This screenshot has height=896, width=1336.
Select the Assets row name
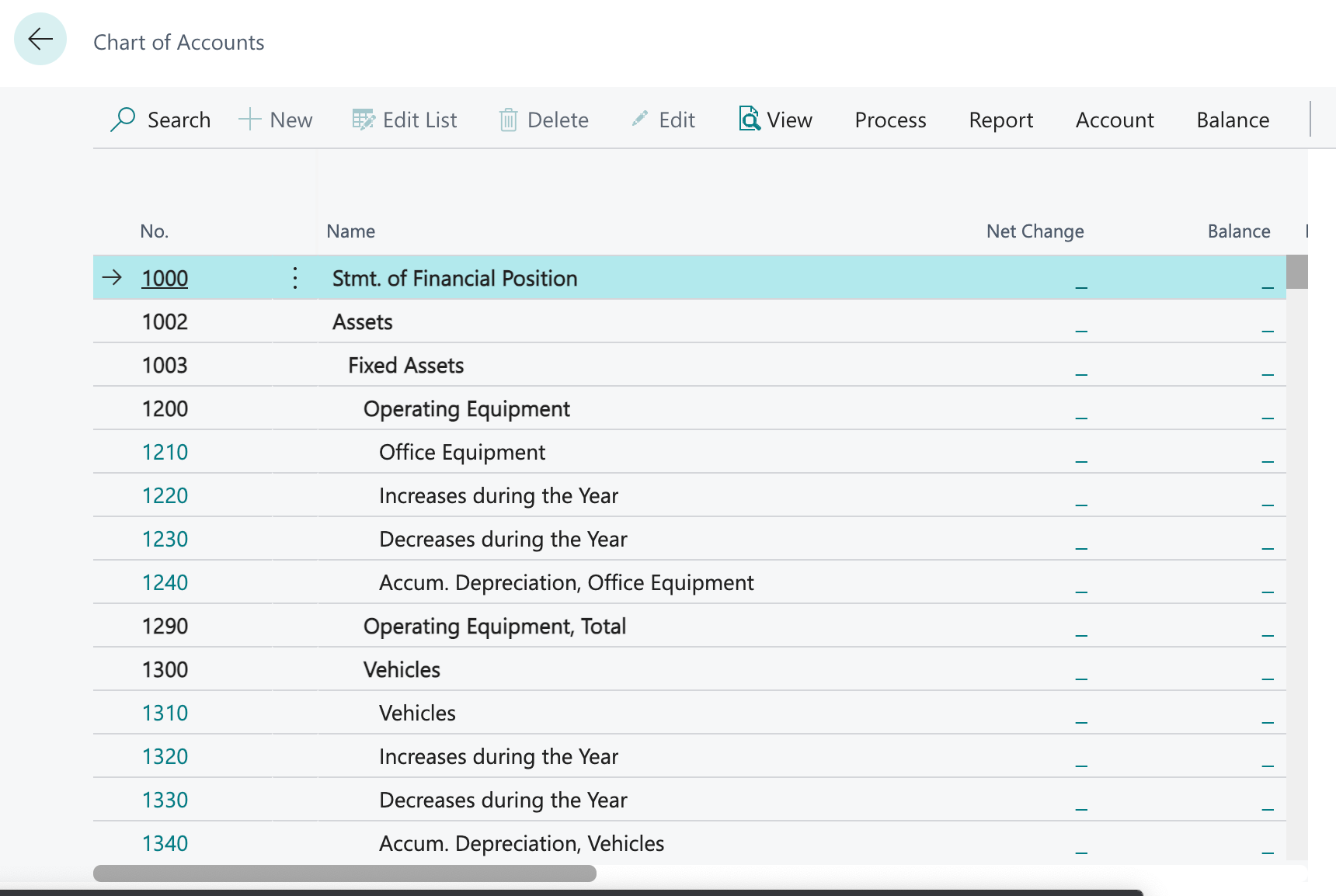click(x=362, y=321)
